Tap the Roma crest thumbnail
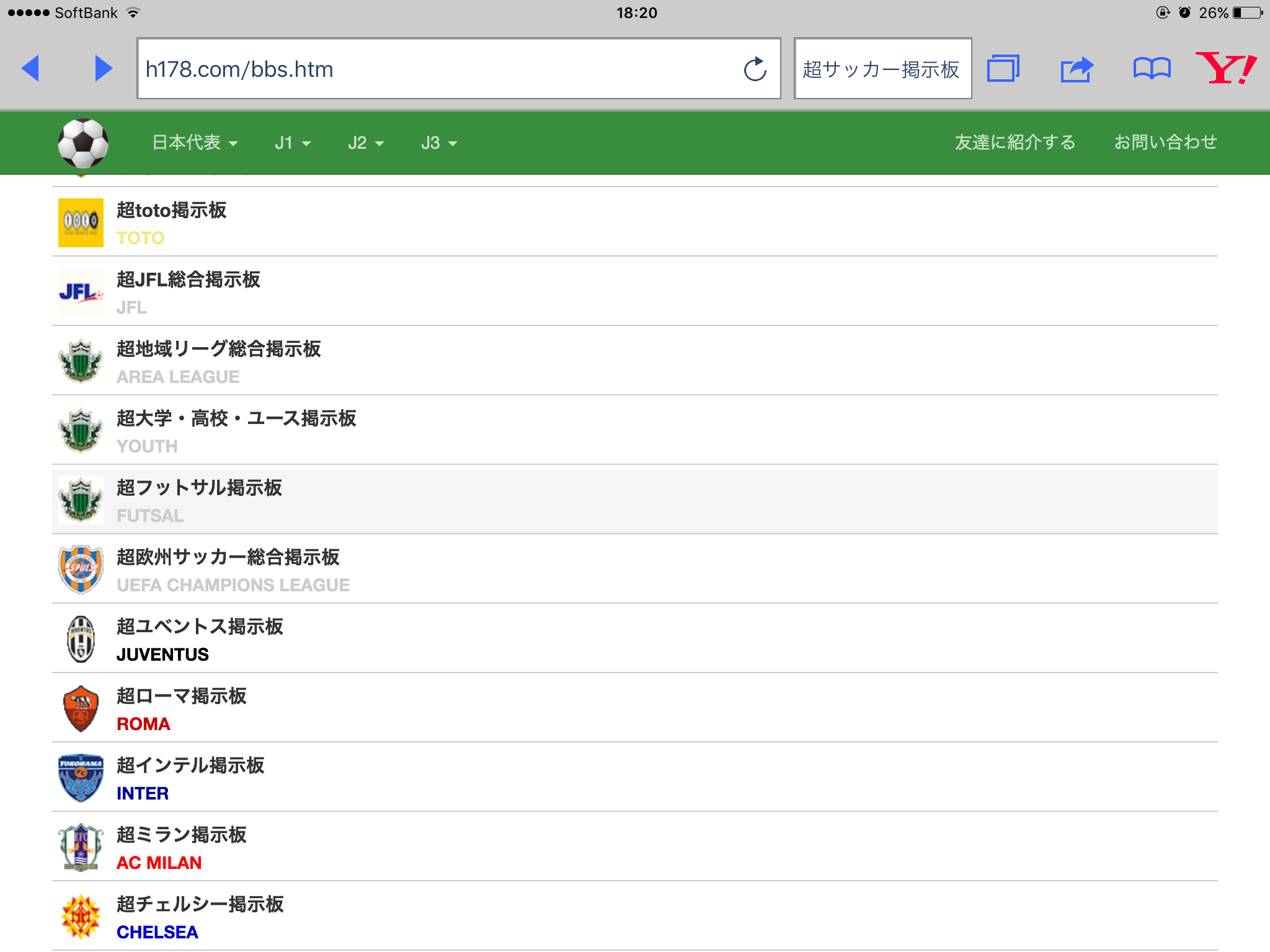1270x952 pixels. coord(81,708)
